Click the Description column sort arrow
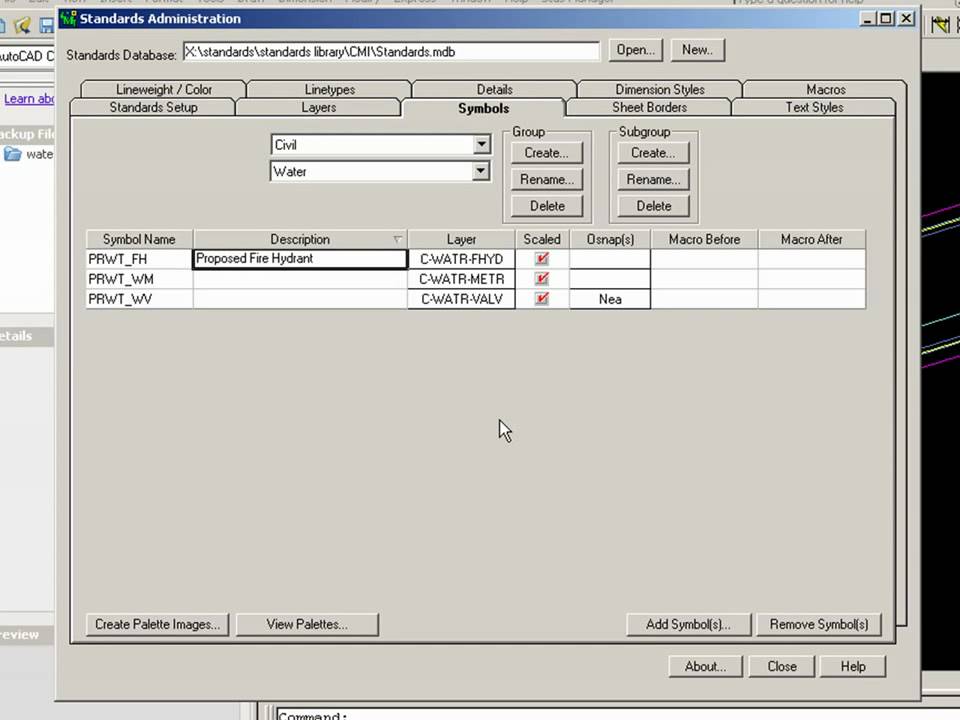The height and width of the screenshot is (720, 960). pos(397,239)
